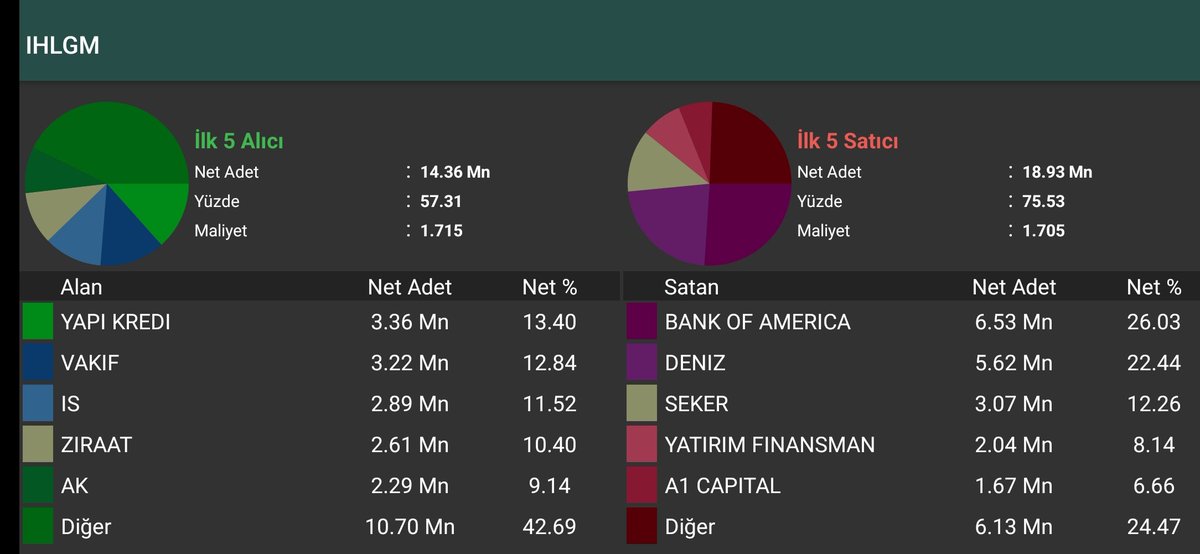This screenshot has height=554, width=1200.
Task: Click the BANK OF AMERICA purple swatch
Action: [x=641, y=322]
